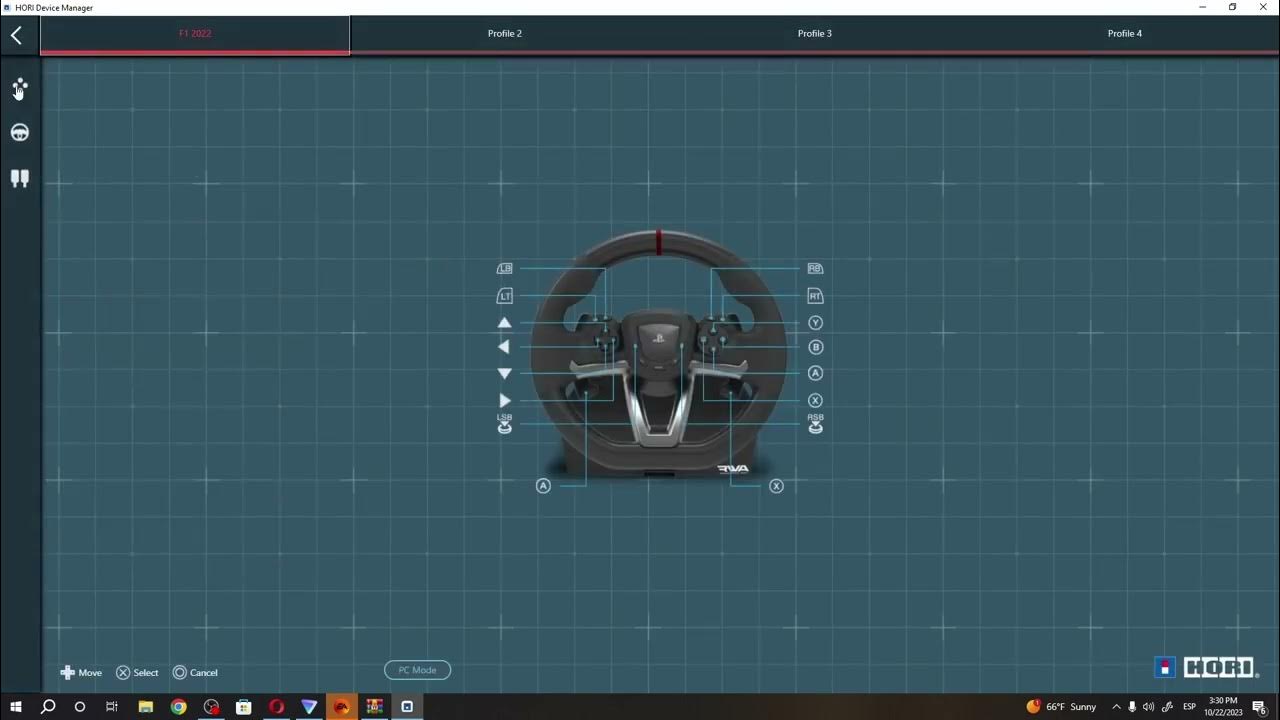Click the RSB stick icon on the diagram

[815, 426]
